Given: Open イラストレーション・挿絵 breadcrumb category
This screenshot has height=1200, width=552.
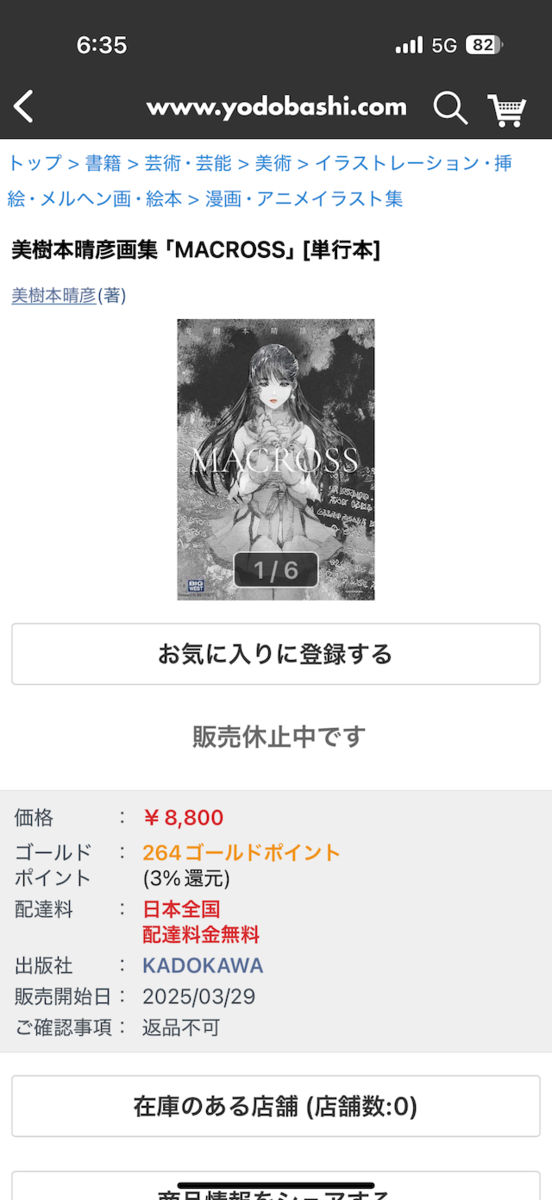Looking at the screenshot, I should coord(260,181).
